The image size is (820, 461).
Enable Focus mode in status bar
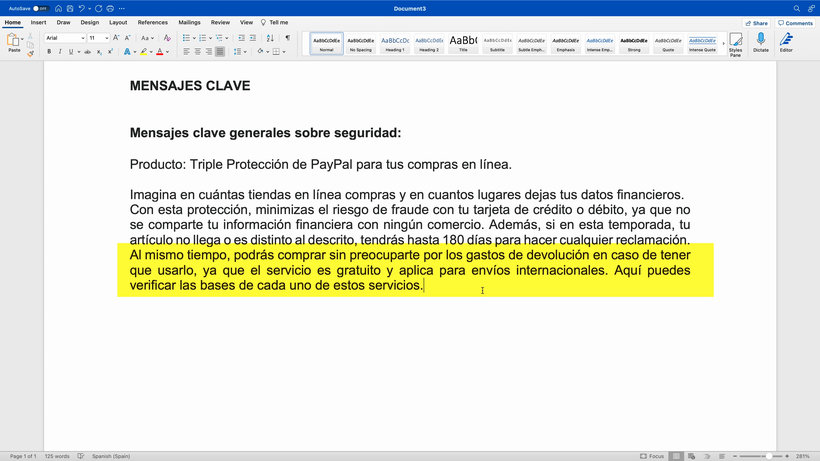click(652, 456)
